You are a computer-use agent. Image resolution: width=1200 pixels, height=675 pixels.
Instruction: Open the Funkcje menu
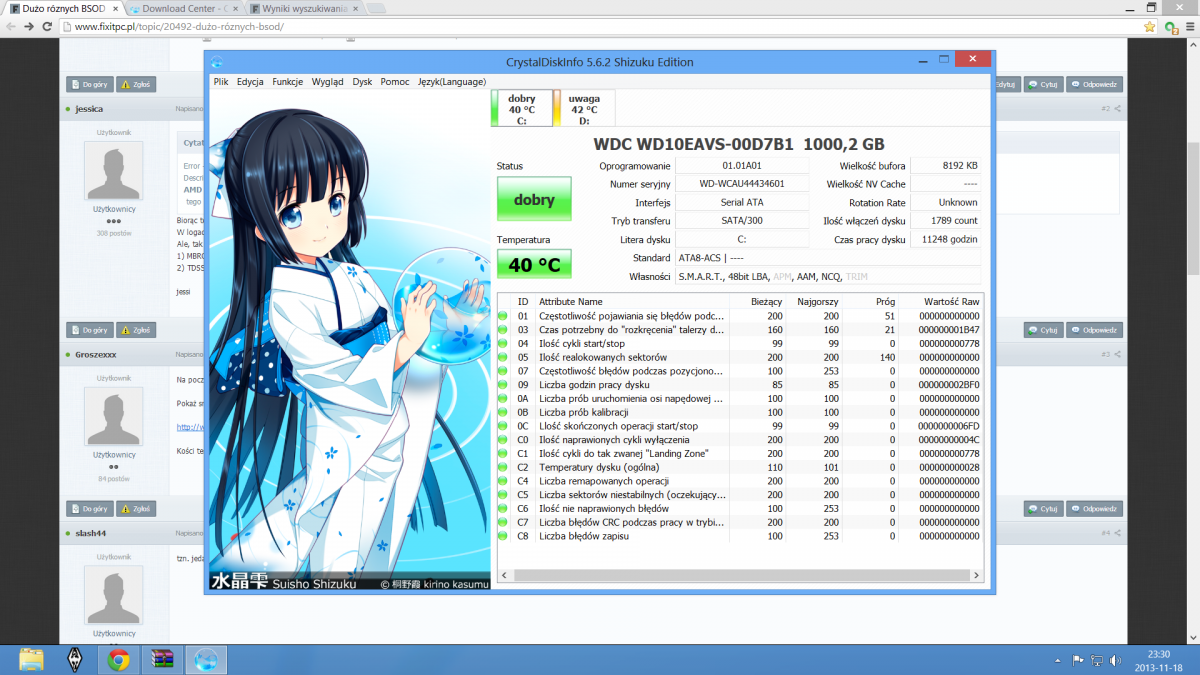pyautogui.click(x=288, y=81)
